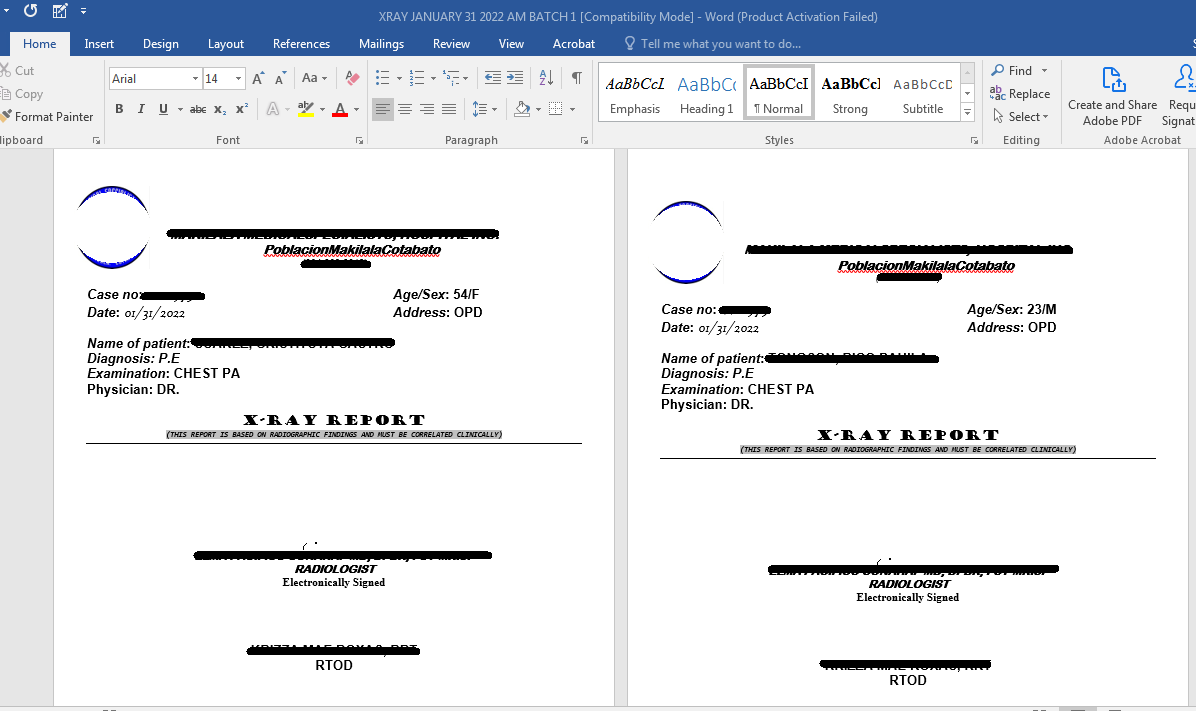Apply the Emphasis style
The image size is (1196, 711).
[635, 93]
